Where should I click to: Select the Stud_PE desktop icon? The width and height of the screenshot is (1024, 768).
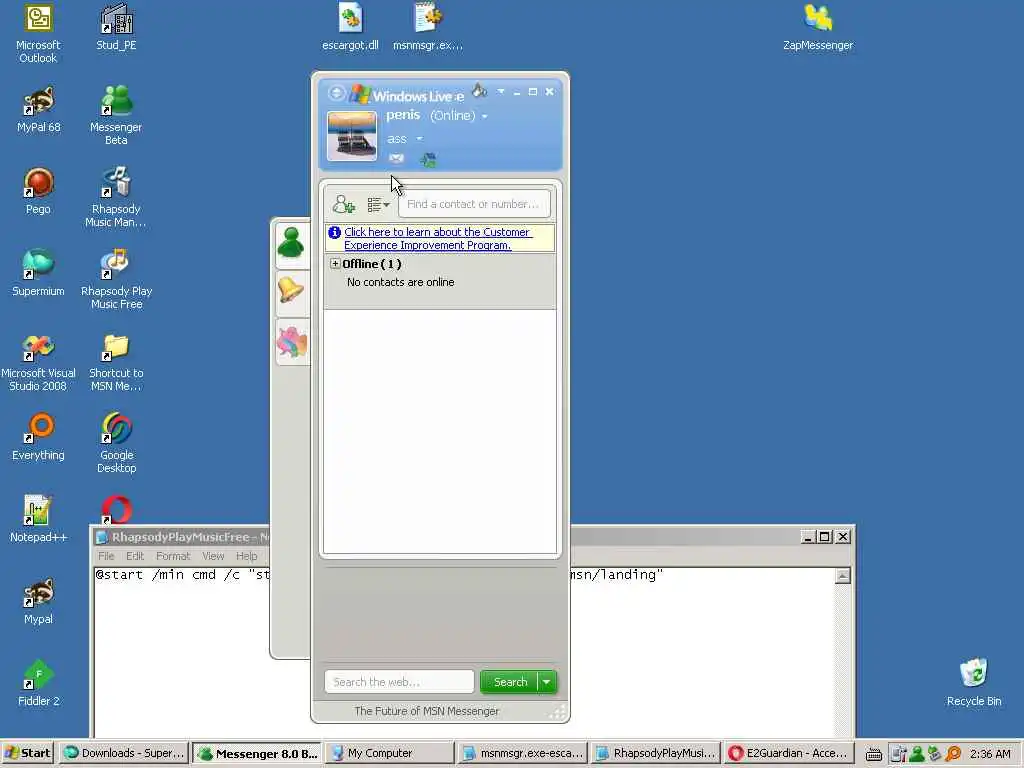click(x=116, y=27)
